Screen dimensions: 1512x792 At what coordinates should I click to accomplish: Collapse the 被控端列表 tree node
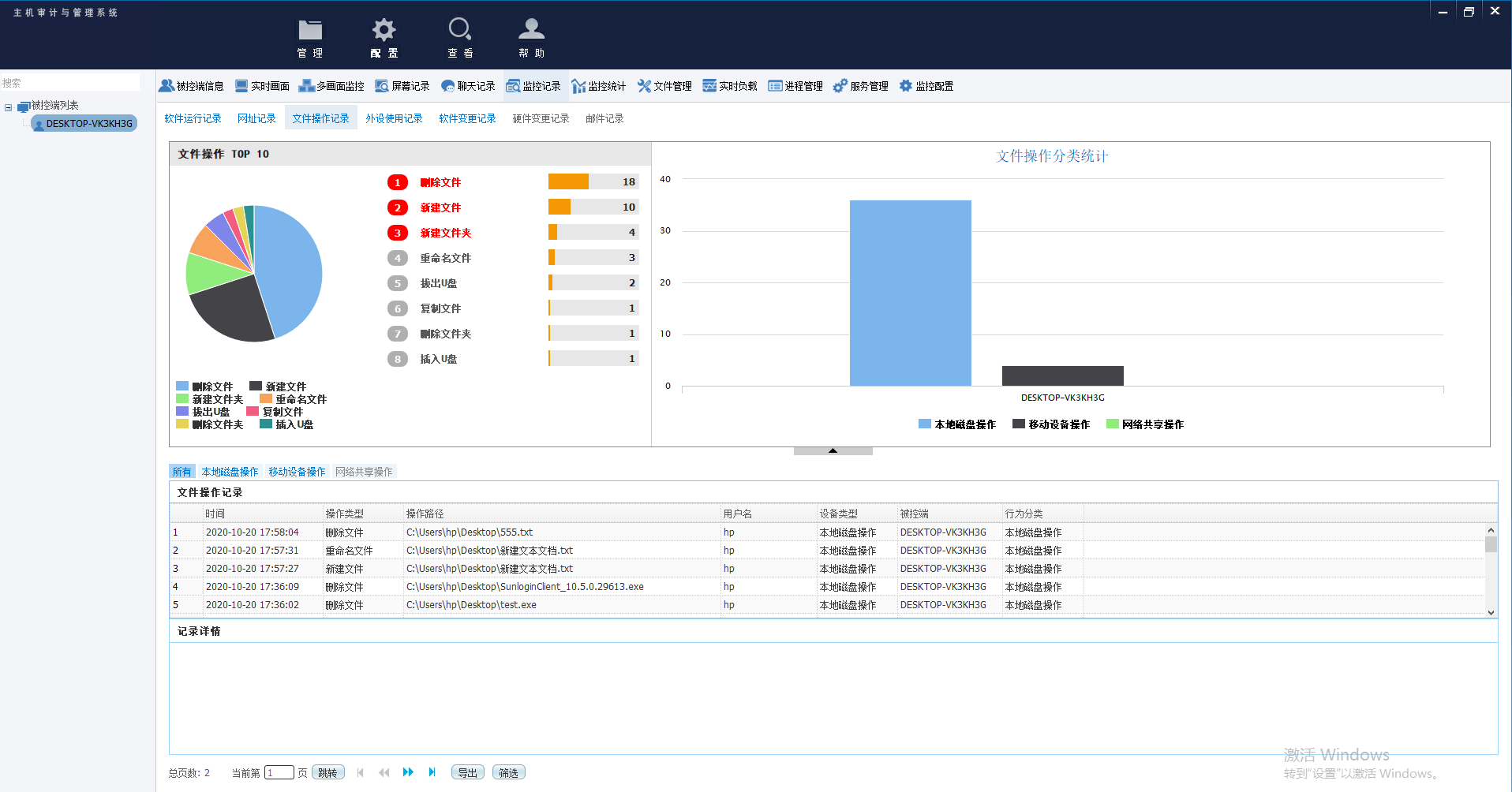pos(9,106)
